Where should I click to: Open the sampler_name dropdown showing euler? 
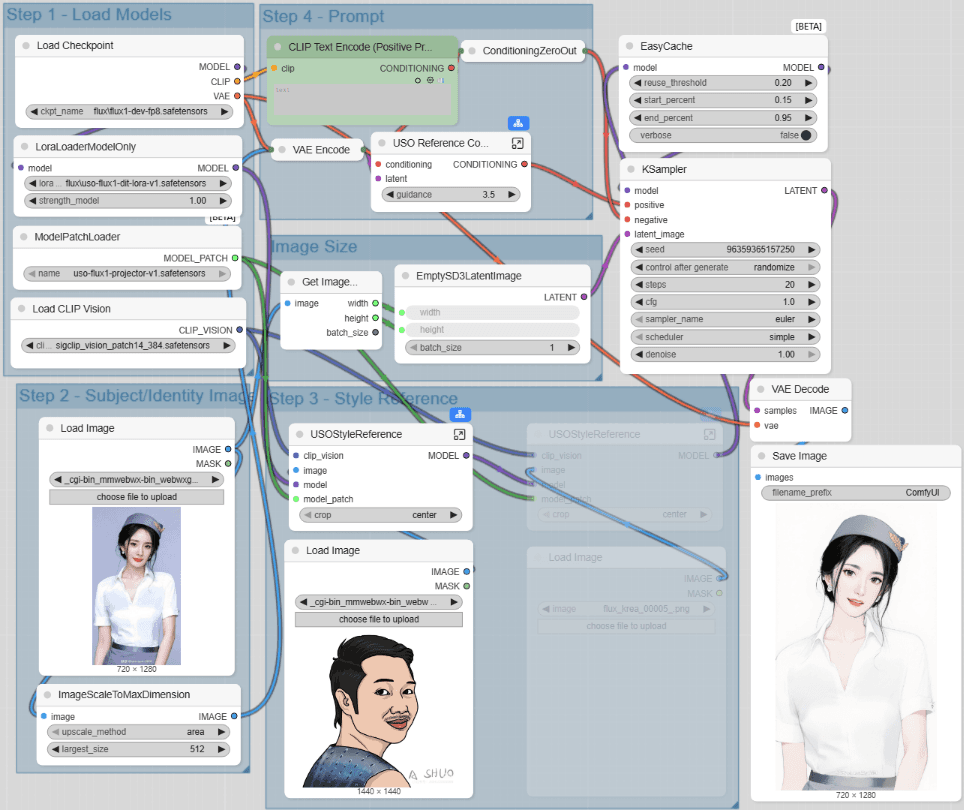(x=725, y=320)
